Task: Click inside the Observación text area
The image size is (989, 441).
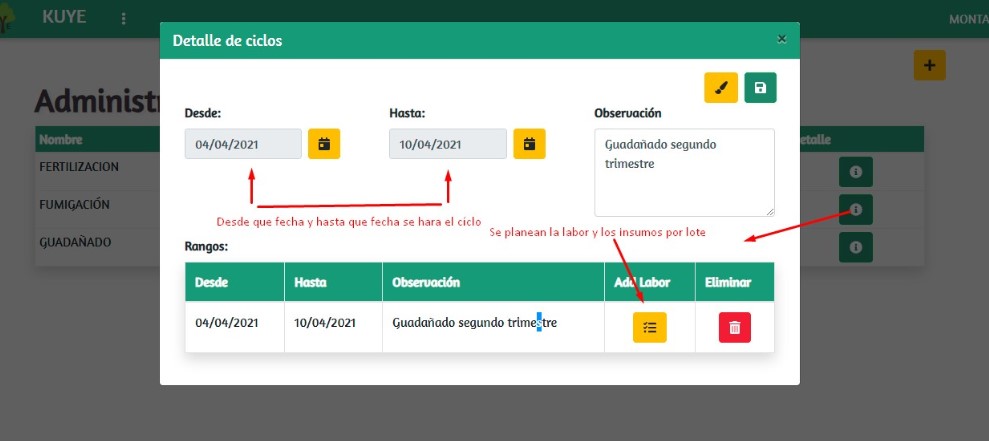Action: point(684,172)
